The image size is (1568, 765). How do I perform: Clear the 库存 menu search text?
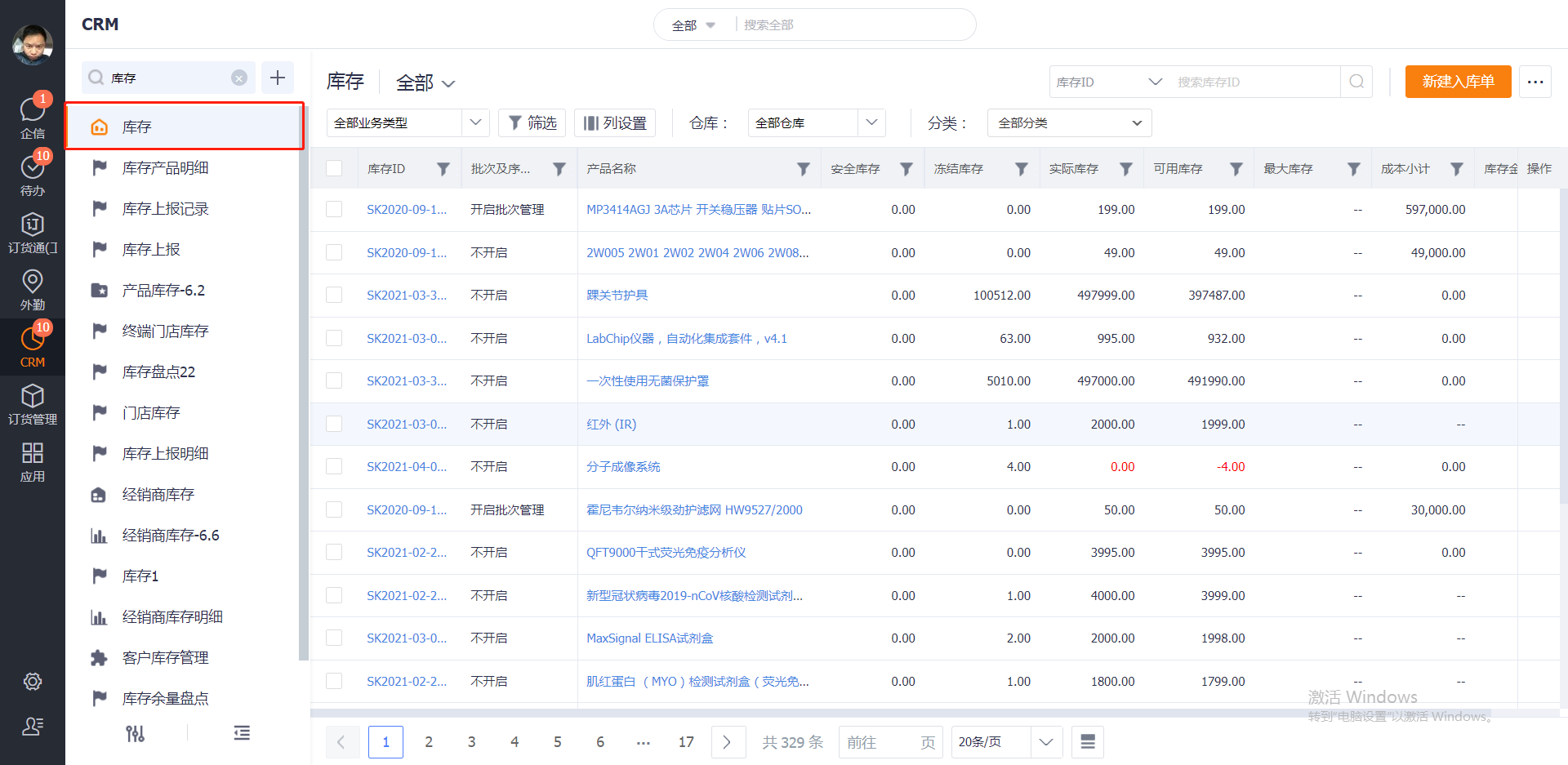click(x=239, y=78)
